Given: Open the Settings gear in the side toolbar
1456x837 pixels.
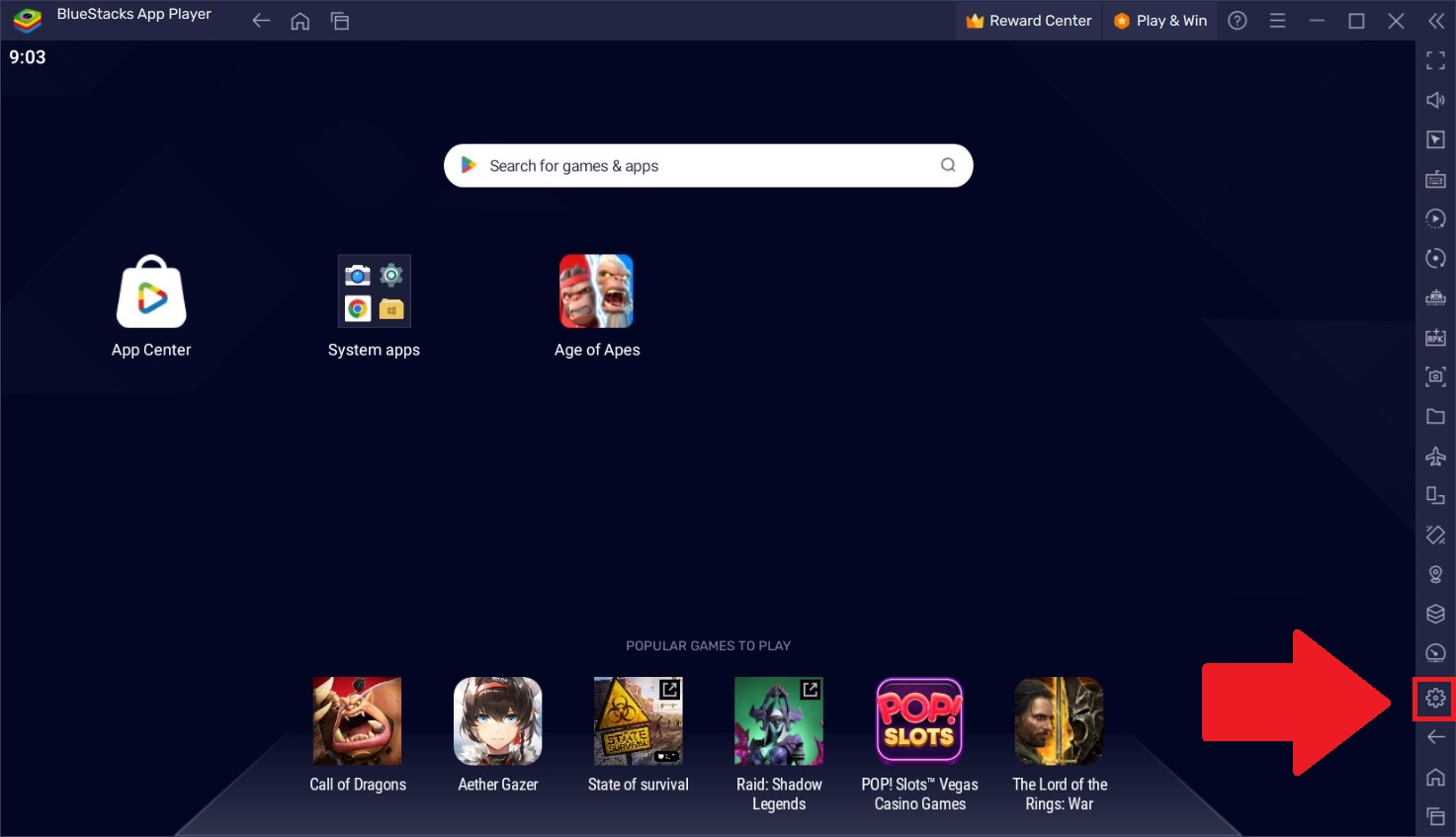Looking at the screenshot, I should coord(1435,699).
